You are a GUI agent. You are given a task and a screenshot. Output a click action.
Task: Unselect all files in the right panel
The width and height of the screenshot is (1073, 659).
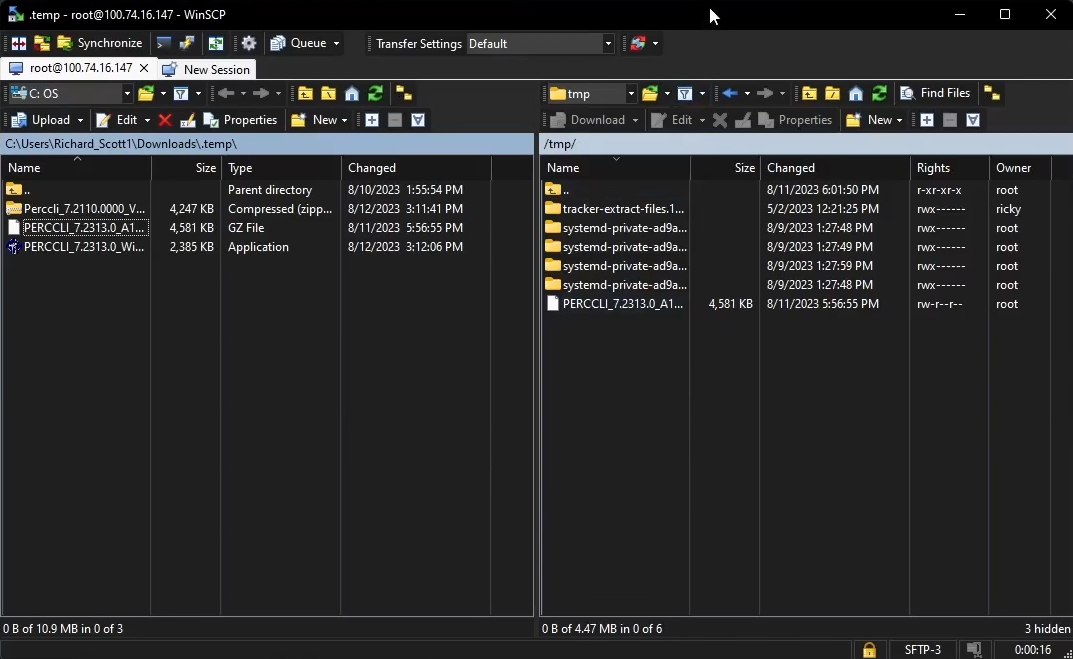pos(948,119)
